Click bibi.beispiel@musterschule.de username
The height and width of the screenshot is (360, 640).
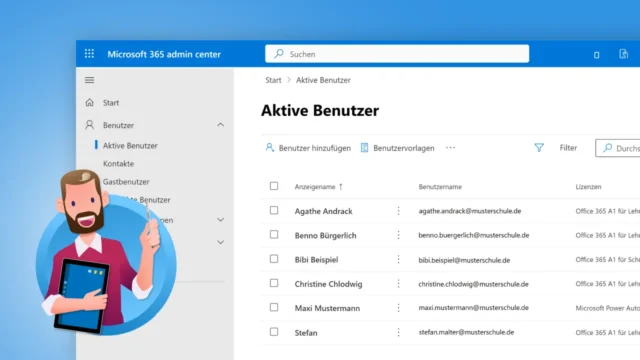tap(464, 260)
